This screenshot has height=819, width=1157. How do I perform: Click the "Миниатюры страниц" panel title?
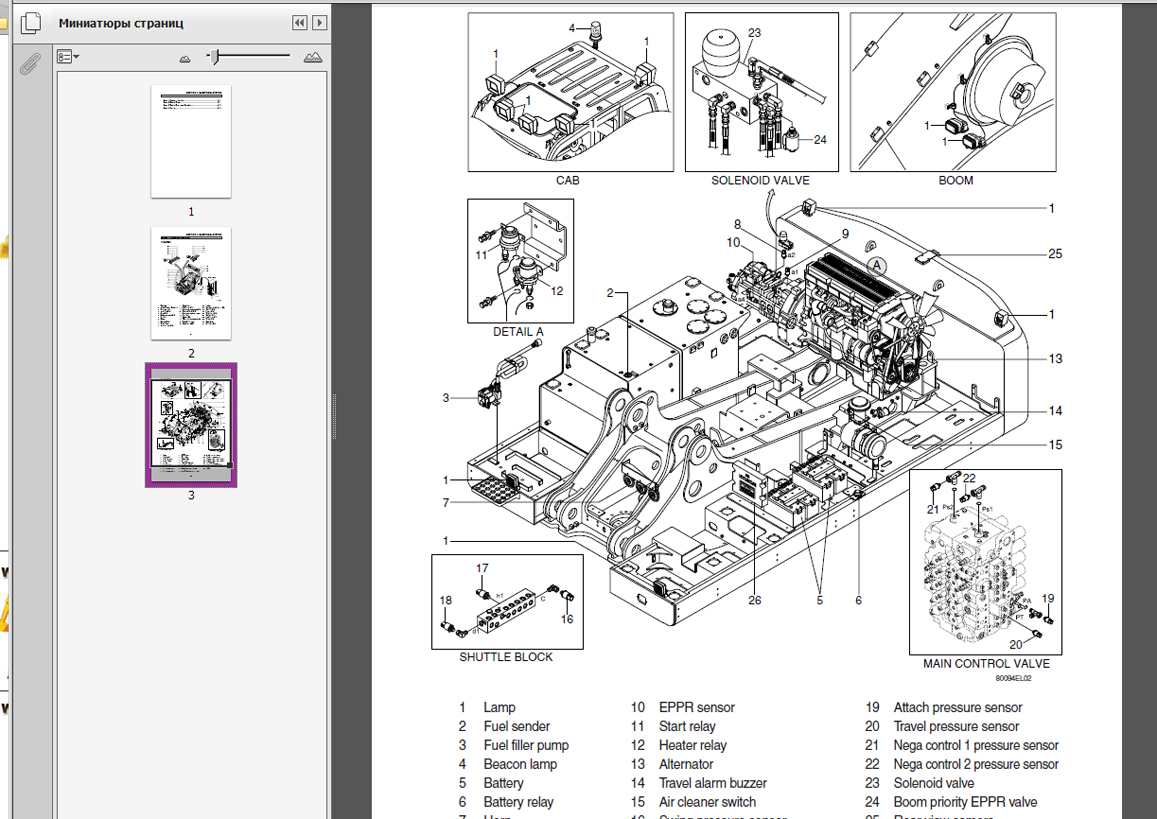121,23
